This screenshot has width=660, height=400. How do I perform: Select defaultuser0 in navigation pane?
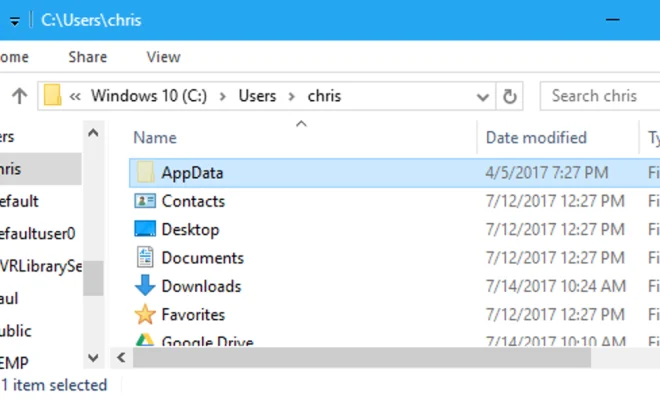tap(37, 233)
